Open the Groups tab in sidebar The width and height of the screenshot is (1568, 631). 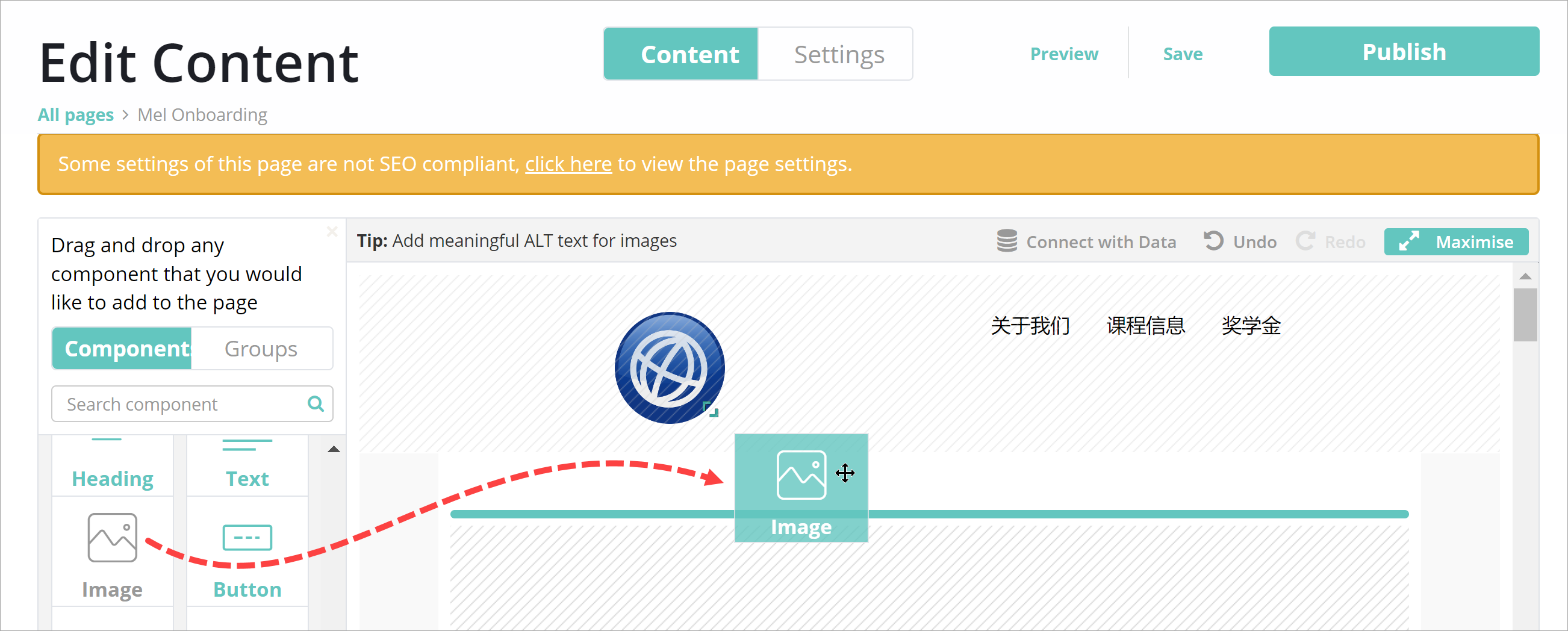click(261, 349)
